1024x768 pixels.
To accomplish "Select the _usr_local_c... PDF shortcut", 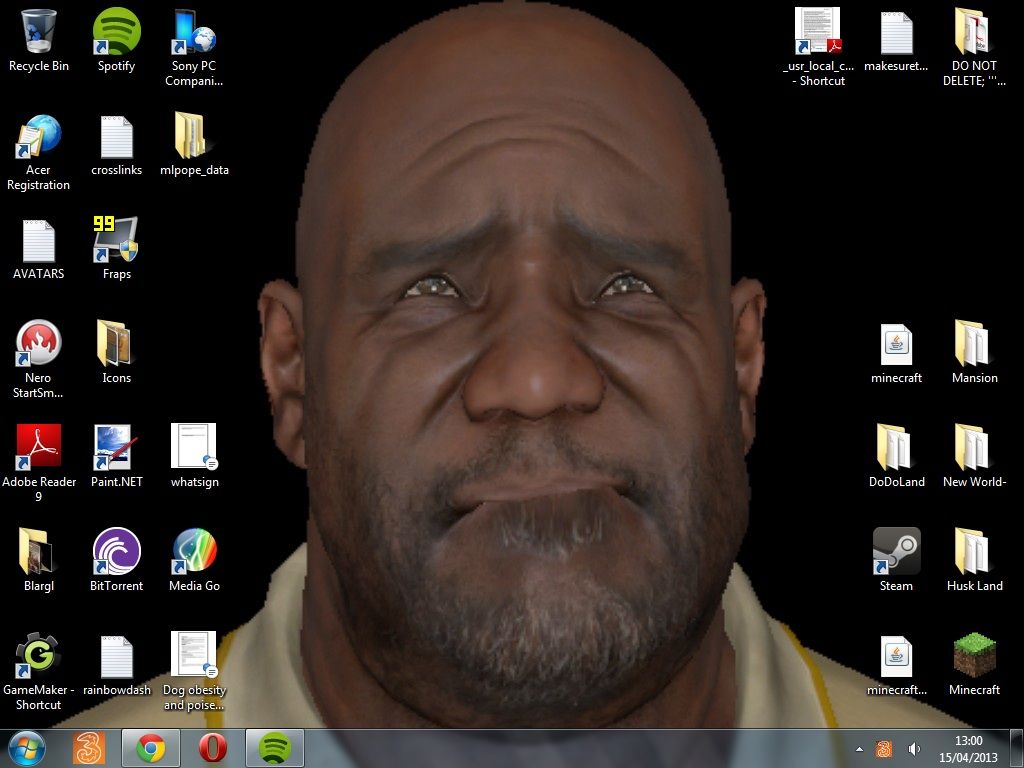I will click(818, 48).
